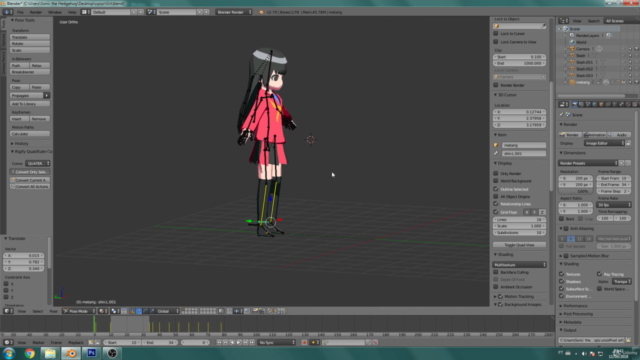The height and width of the screenshot is (360, 640).
Task: Expand the Post Processing panel
Action: point(577,313)
